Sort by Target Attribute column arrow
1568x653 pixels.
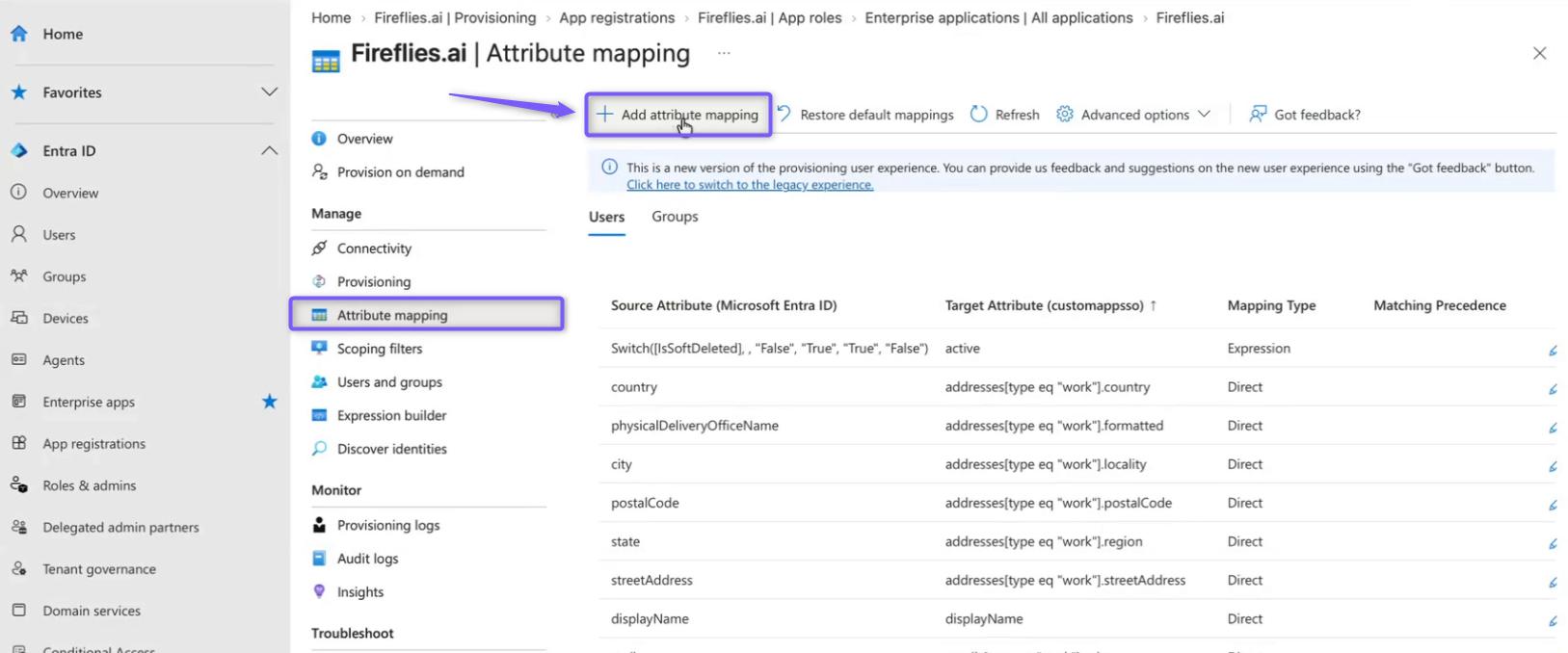click(x=1153, y=305)
